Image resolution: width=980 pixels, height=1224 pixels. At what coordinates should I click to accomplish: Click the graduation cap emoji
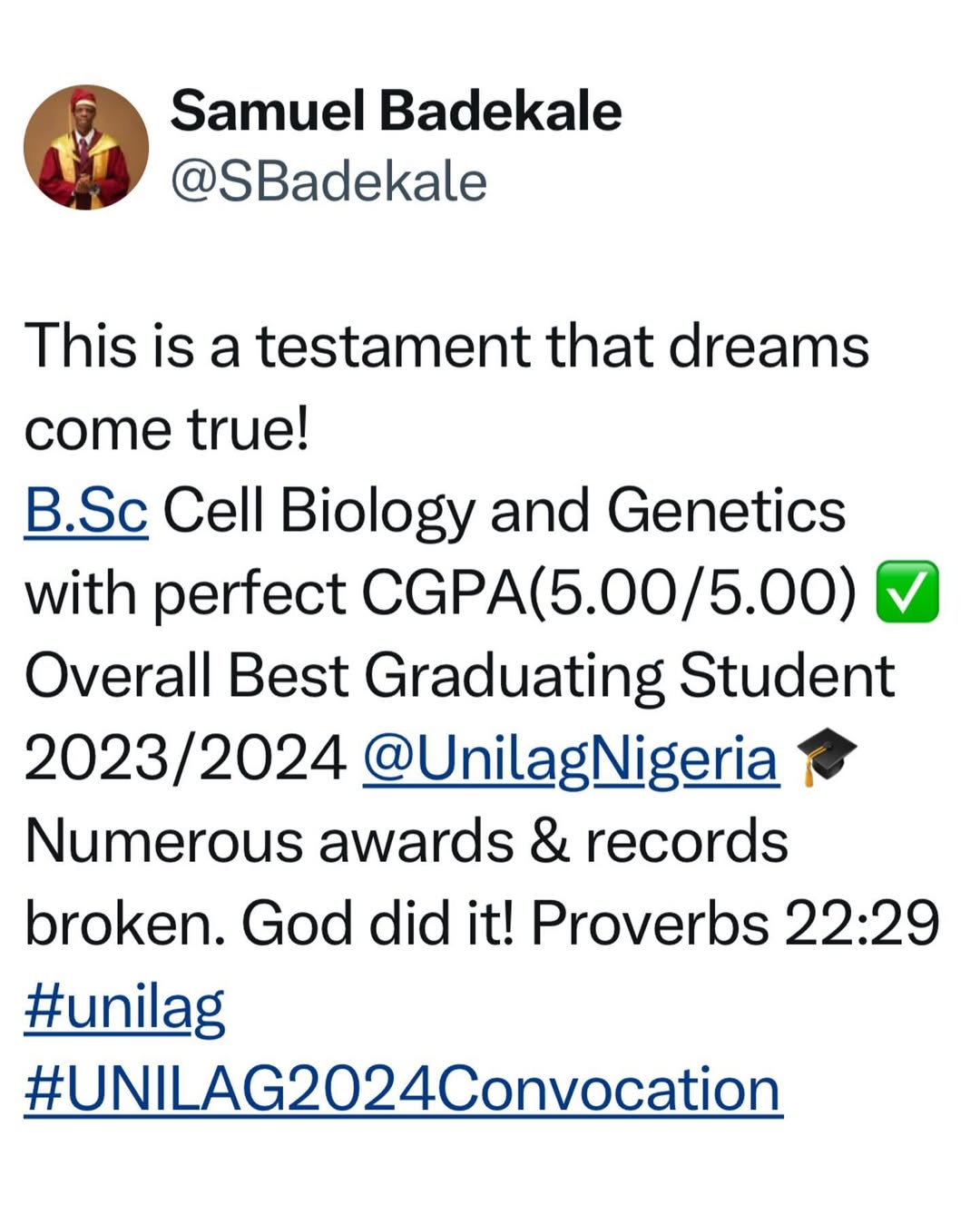click(826, 756)
